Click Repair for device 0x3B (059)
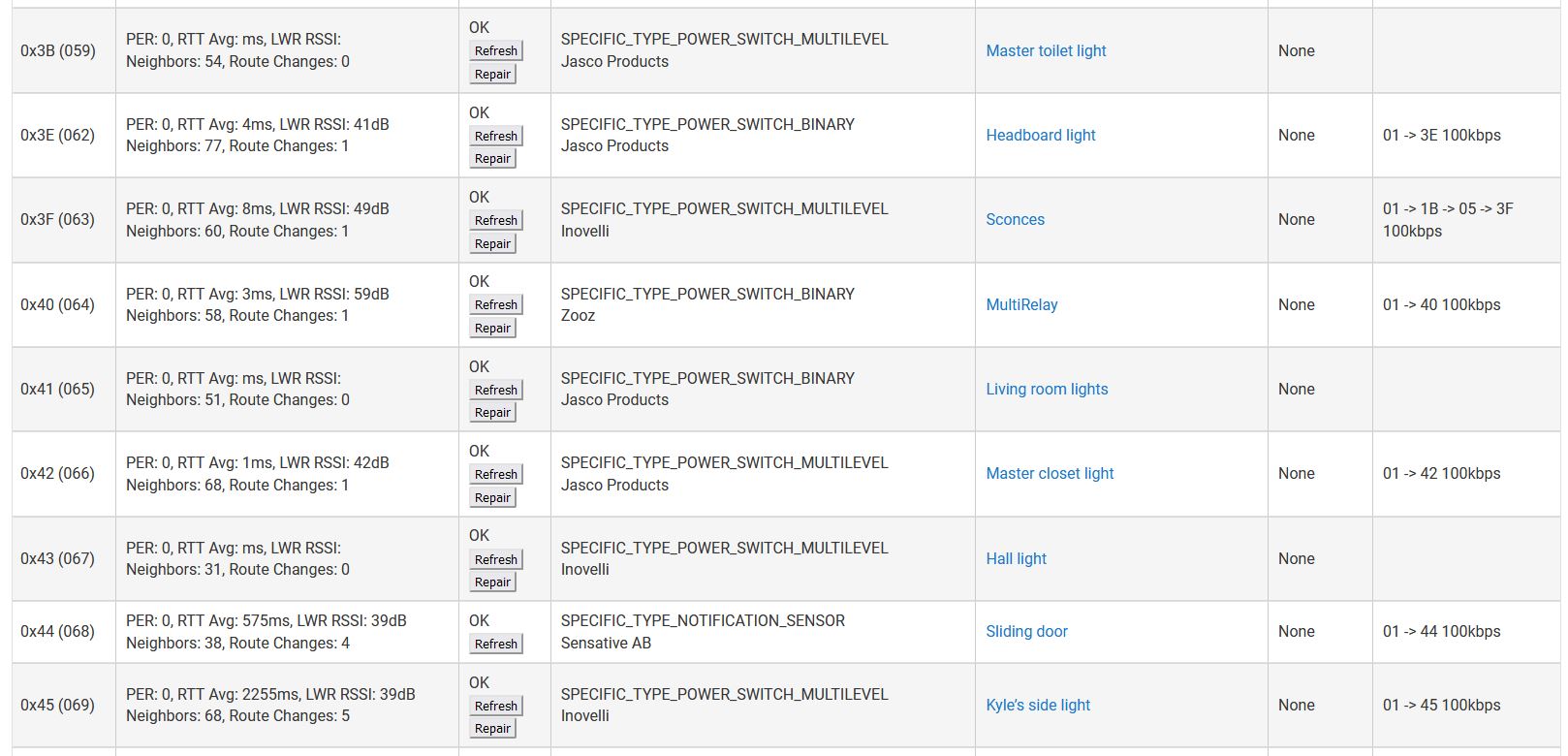This screenshot has width=1568, height=756. 492,74
